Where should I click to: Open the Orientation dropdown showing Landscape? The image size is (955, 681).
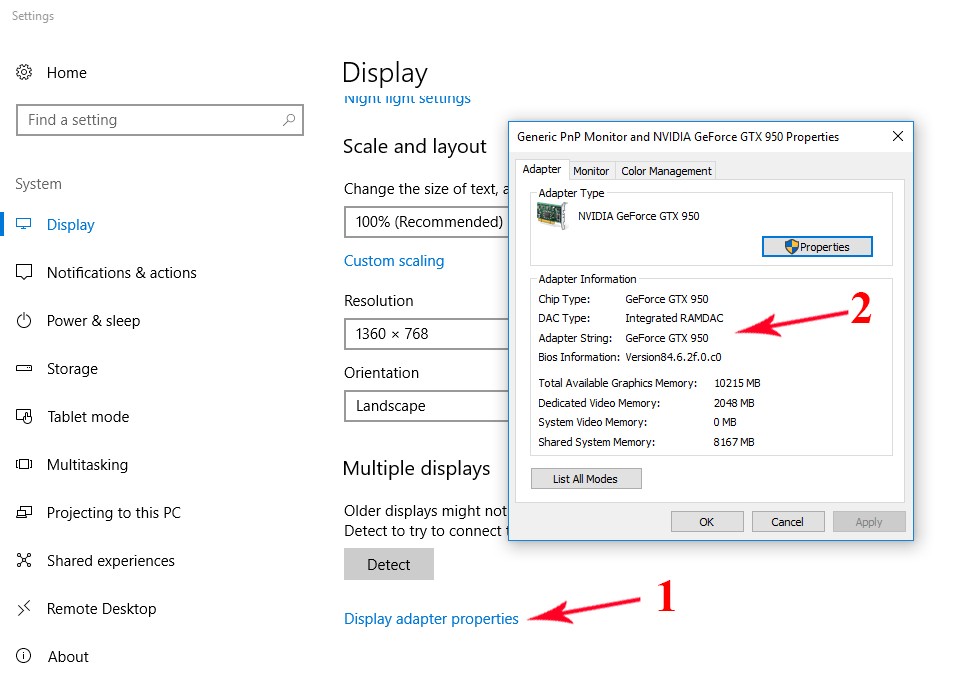coord(427,406)
